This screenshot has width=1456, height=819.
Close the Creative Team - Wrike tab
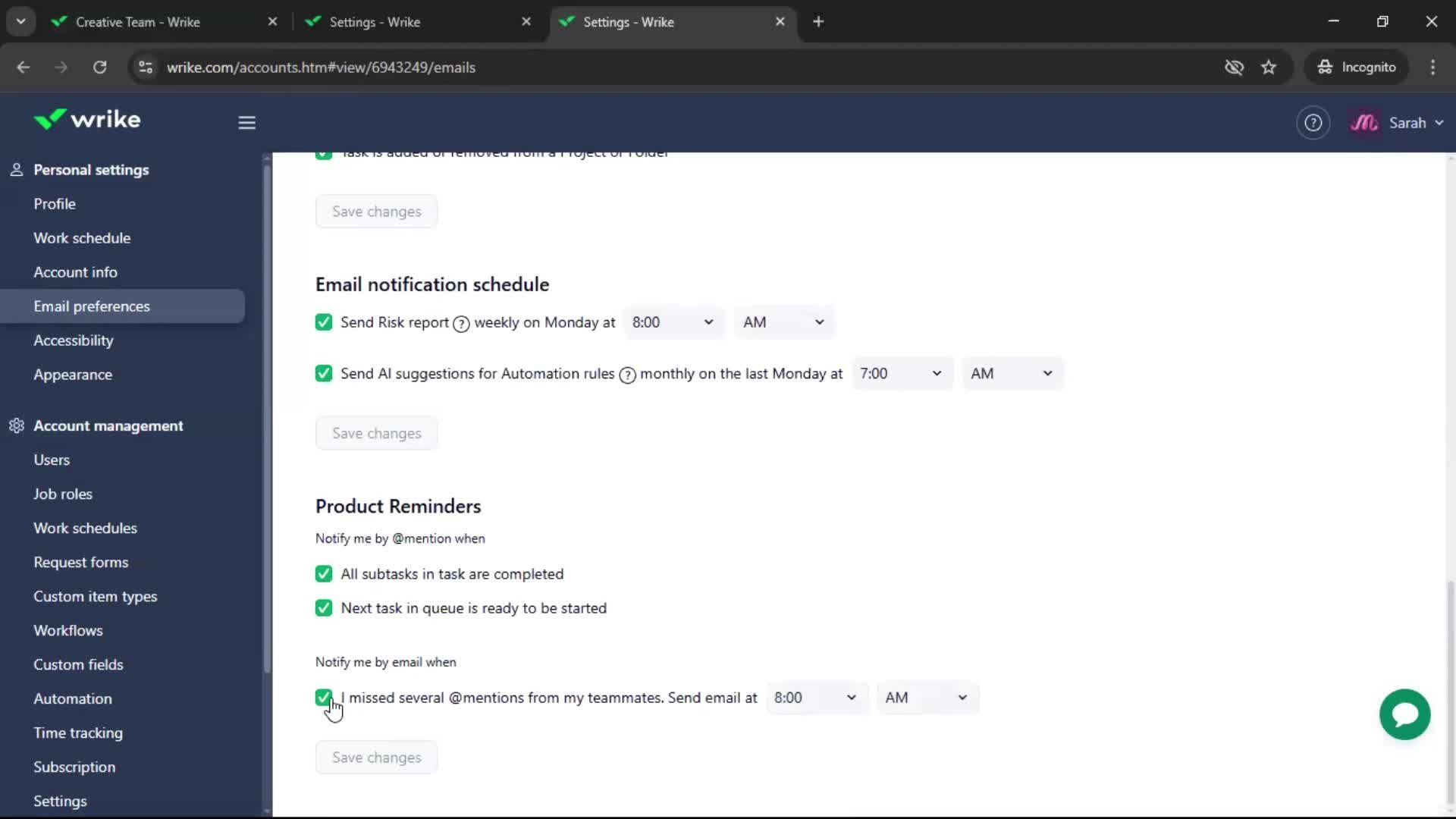click(272, 22)
